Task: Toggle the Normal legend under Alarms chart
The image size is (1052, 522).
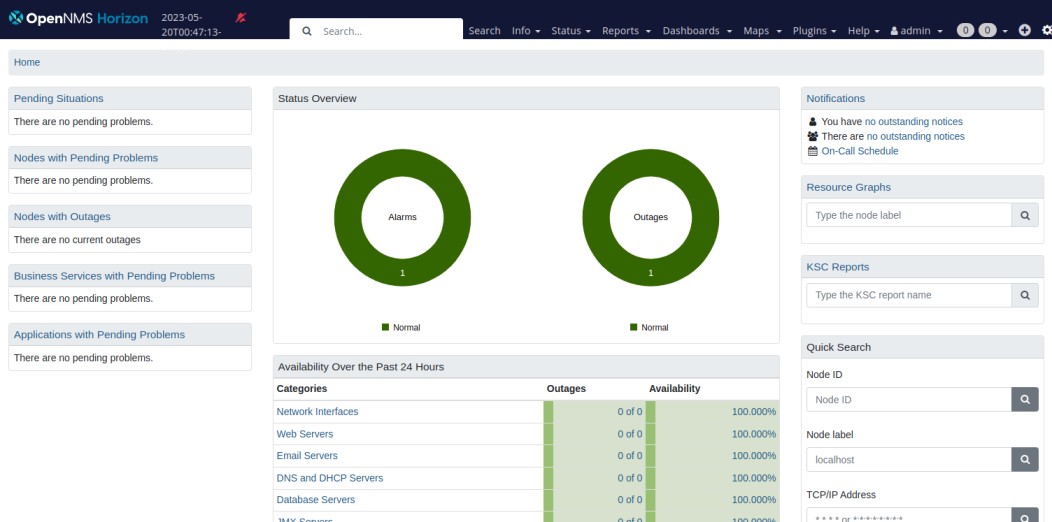Action: [401, 327]
